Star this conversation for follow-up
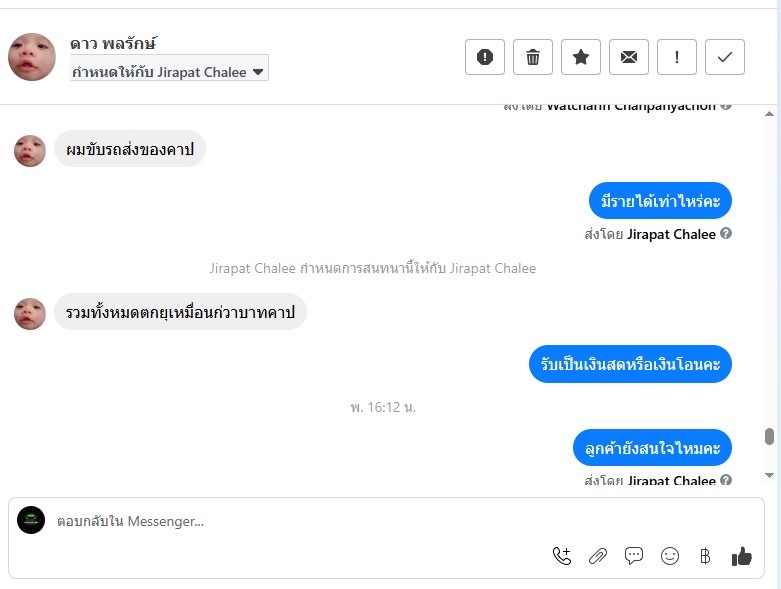The image size is (781, 589). coord(581,57)
